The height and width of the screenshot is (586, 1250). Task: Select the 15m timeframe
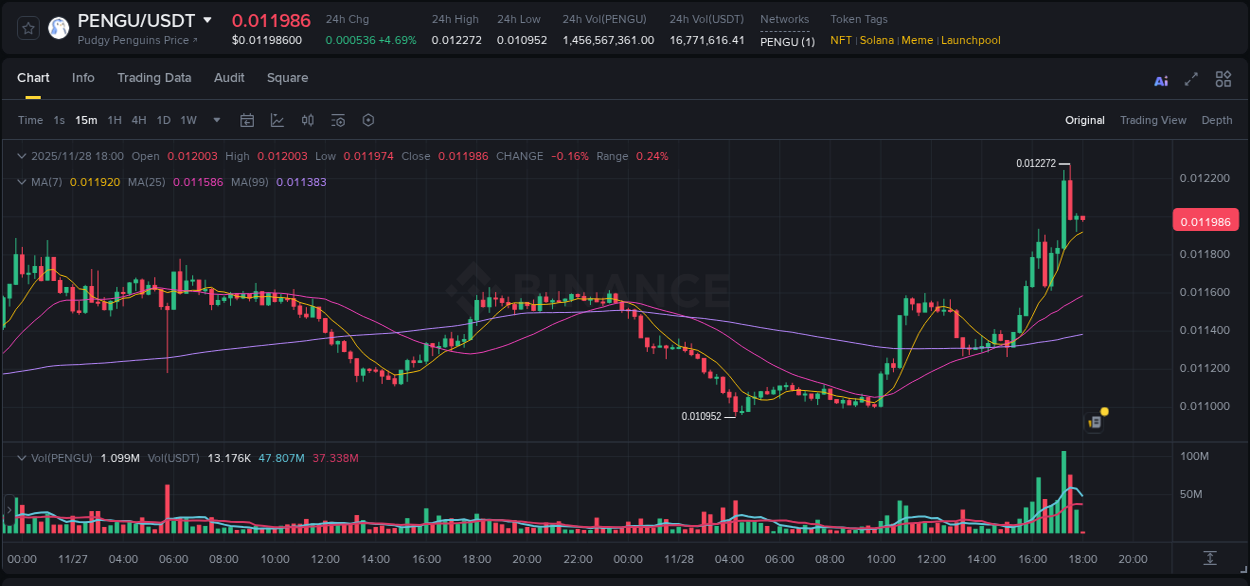coord(85,119)
